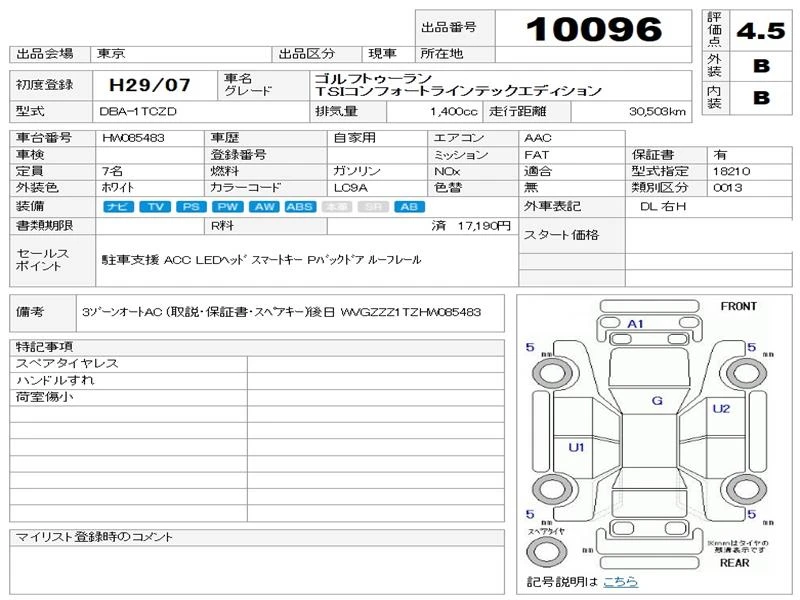
Task: Click the mileage value 30,503km
Action: point(657,112)
